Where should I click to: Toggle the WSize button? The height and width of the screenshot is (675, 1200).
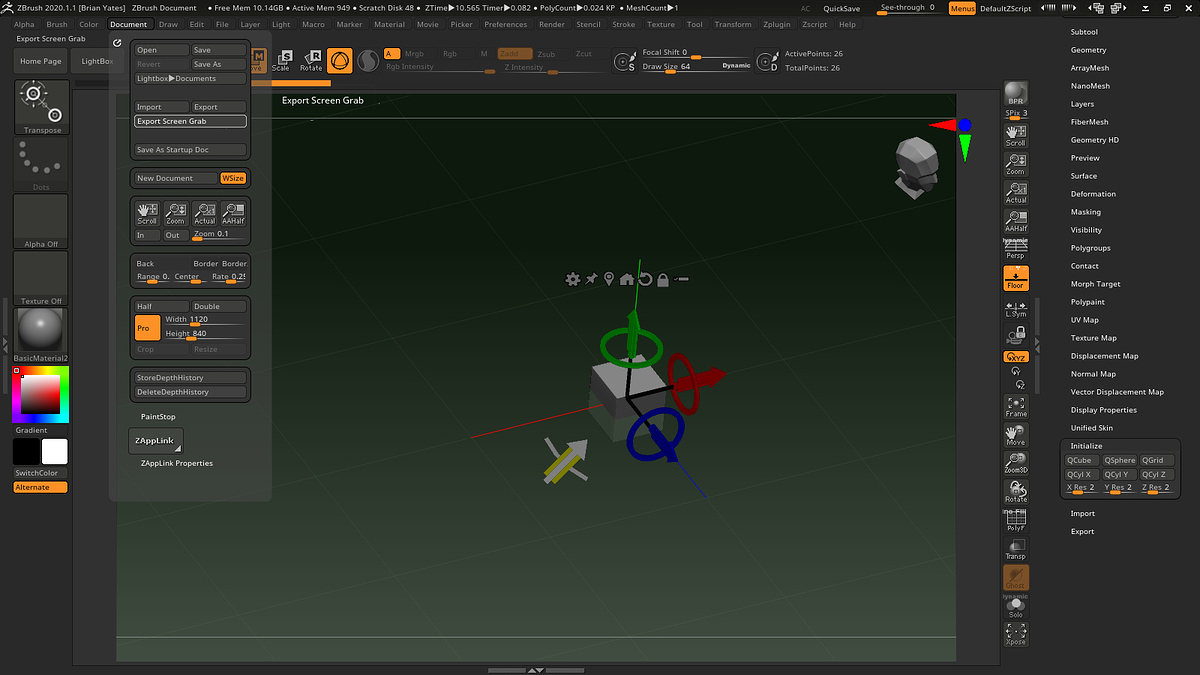[x=233, y=178]
